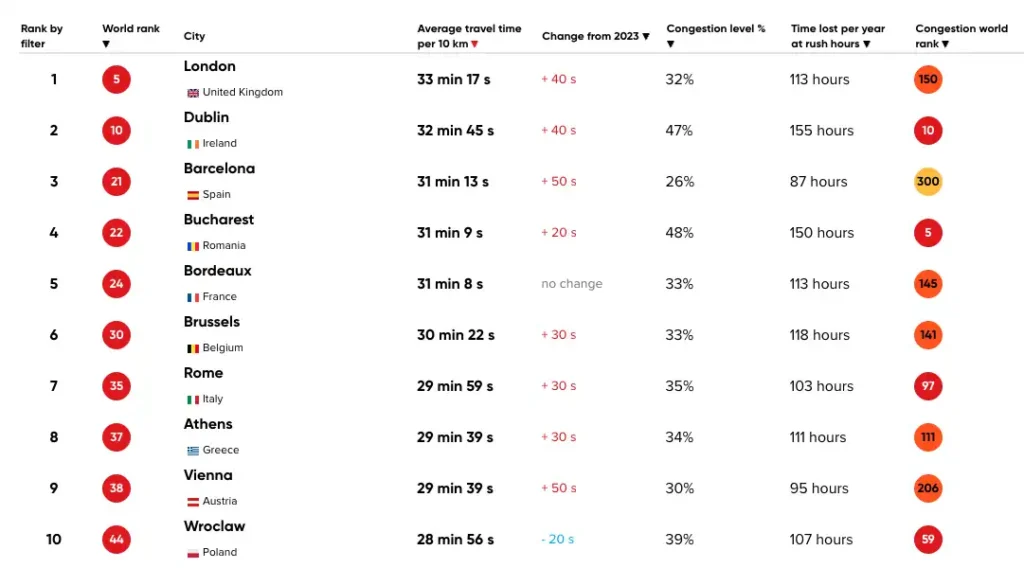Open the Dublin city entry
This screenshot has height=568, width=1024.
coord(206,118)
